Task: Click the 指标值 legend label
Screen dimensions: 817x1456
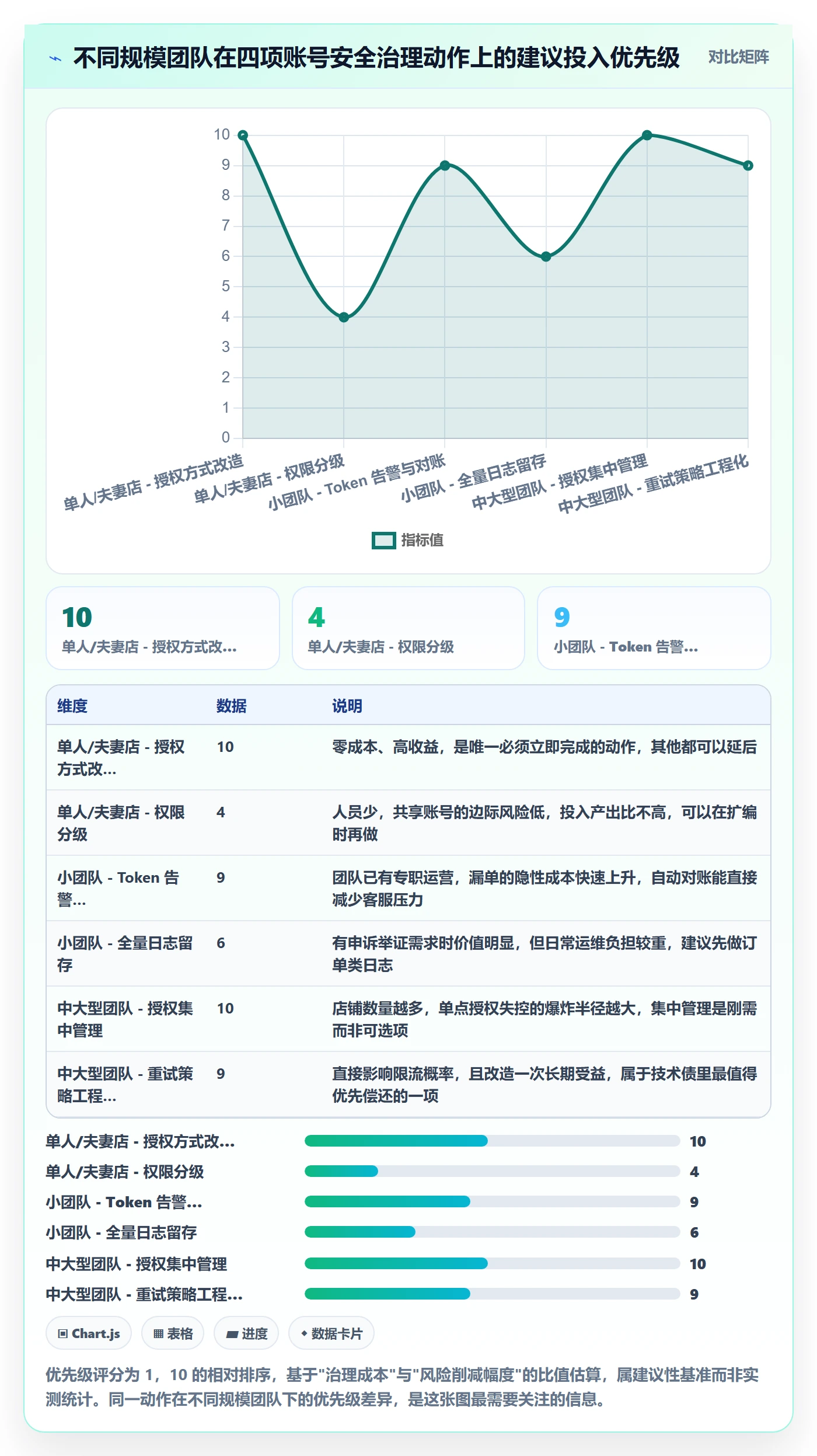Action: tap(422, 541)
